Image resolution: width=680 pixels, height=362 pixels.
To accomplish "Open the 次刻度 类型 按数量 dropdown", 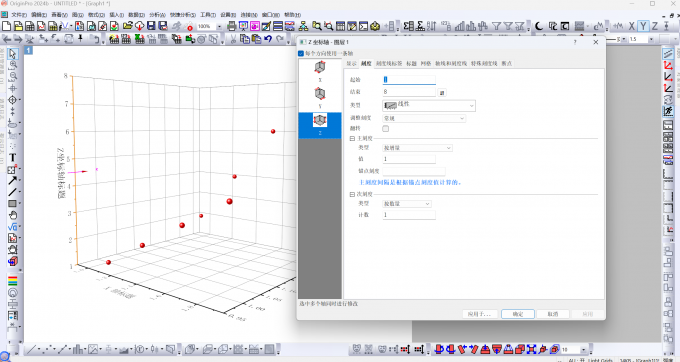I will click(x=407, y=203).
